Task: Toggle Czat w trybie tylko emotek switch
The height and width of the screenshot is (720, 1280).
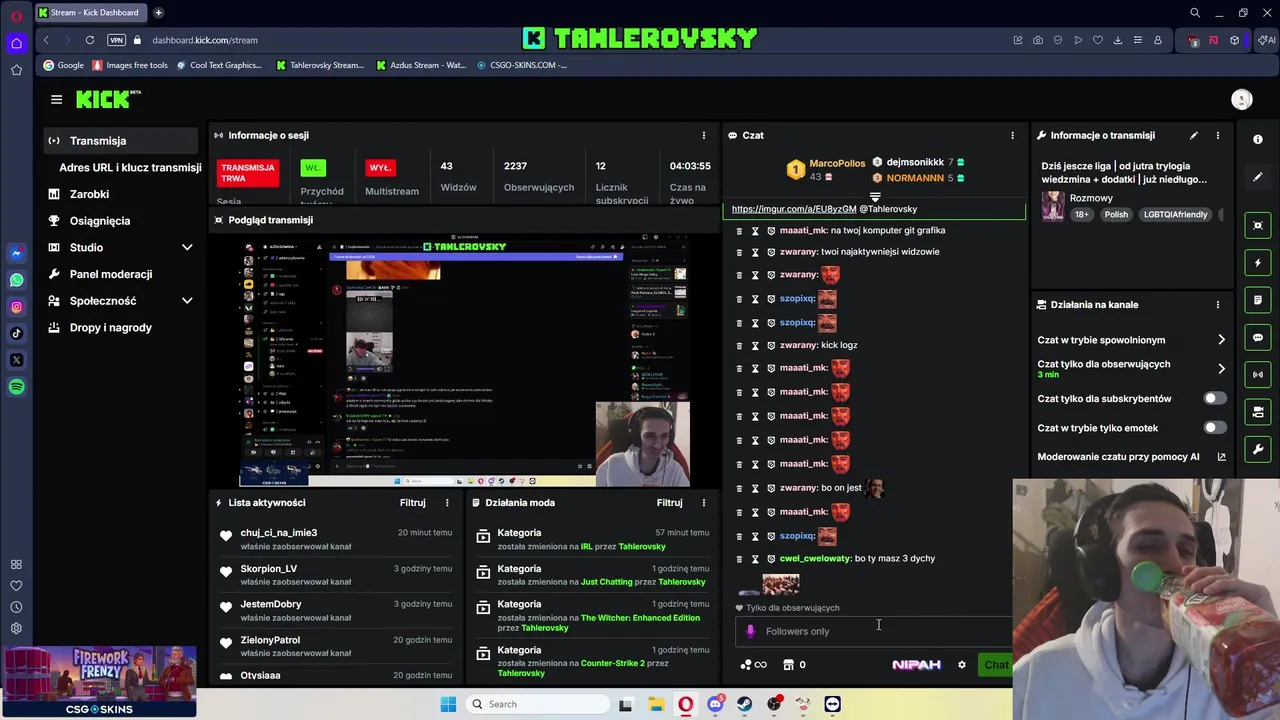Action: (x=1215, y=427)
